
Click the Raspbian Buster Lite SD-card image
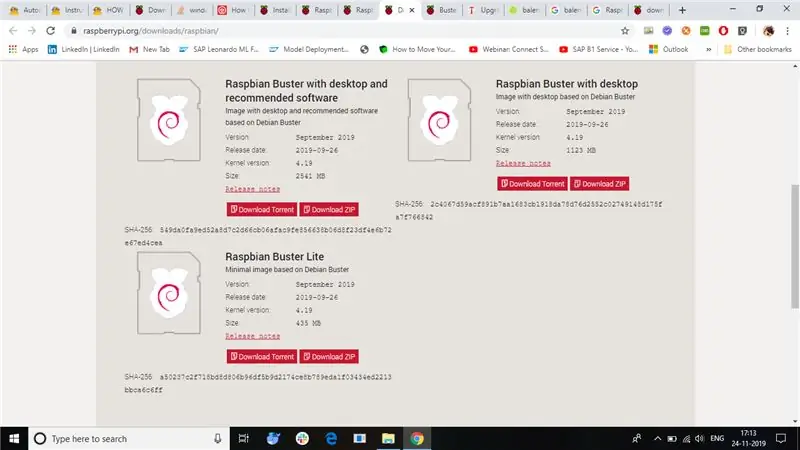coord(169,293)
